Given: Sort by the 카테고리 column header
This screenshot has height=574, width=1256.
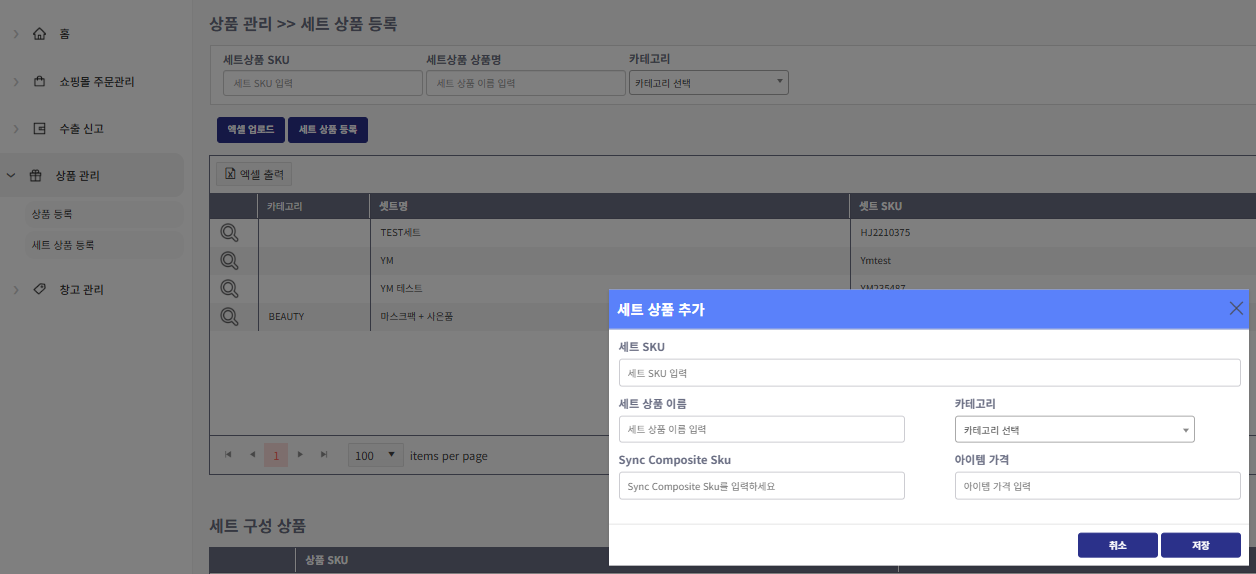Looking at the screenshot, I should point(314,206).
